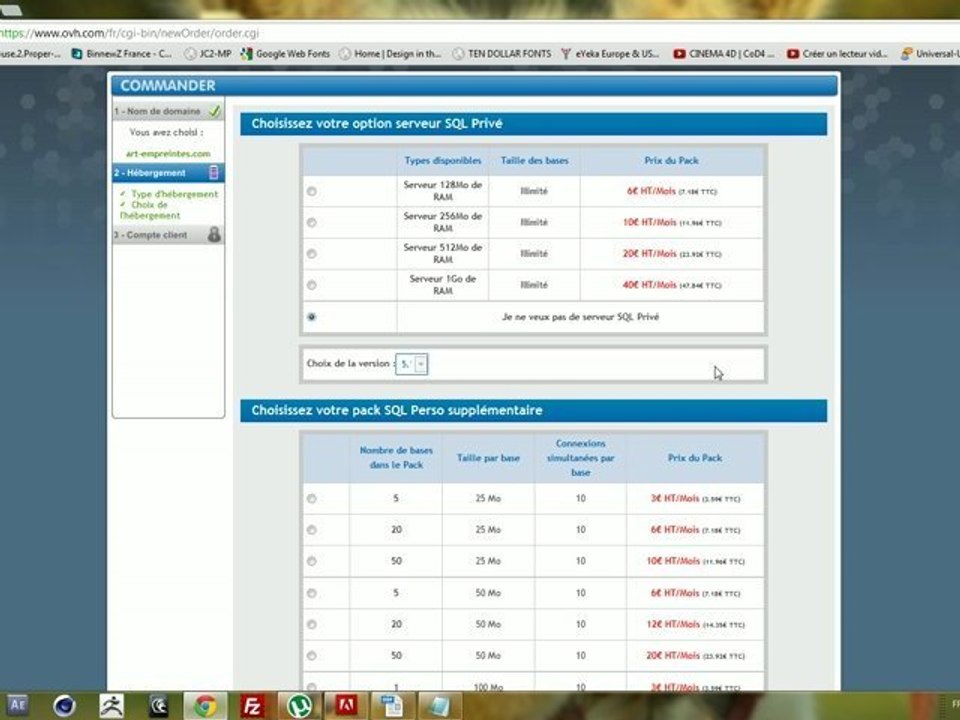This screenshot has width=960, height=720.
Task: Select Serveur 512Mo de RAM radio
Action: point(312,254)
